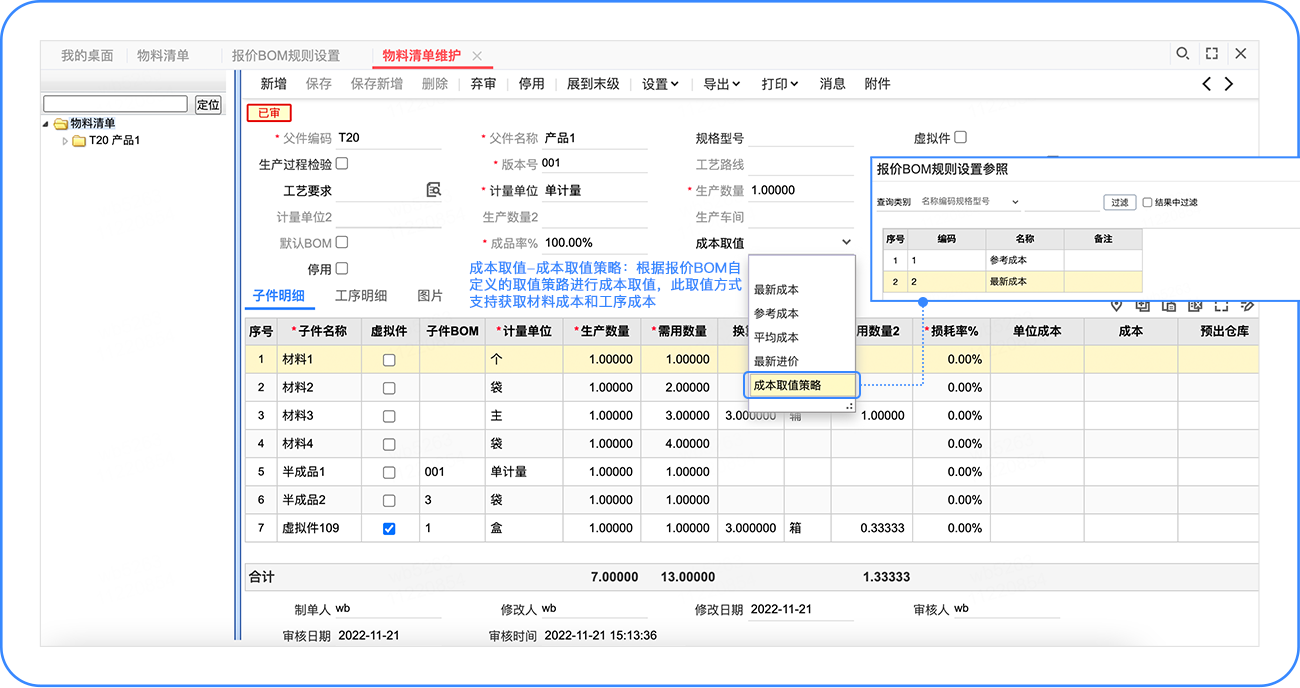Screen dimensions: 1300x688
Task: Open the 成本取值 dropdown arrow
Action: pos(846,243)
